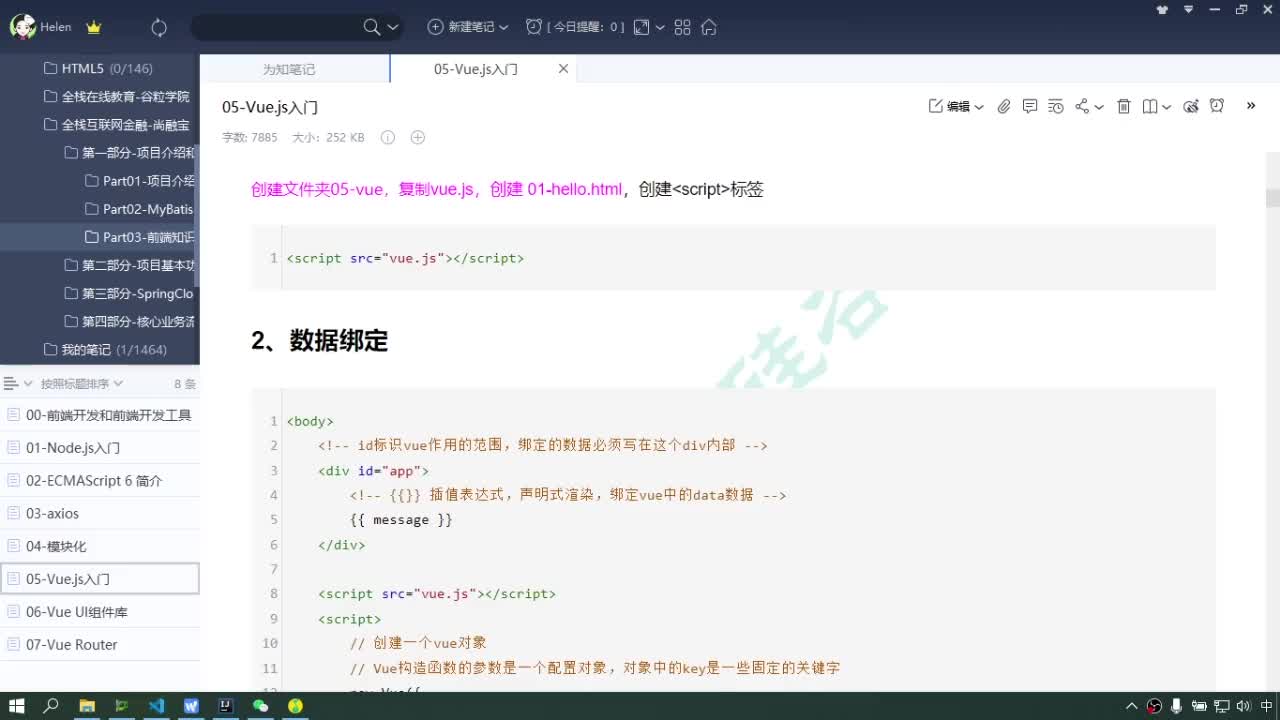1280x720 pixels.
Task: Show hidden system tray icons
Action: click(x=1132, y=706)
